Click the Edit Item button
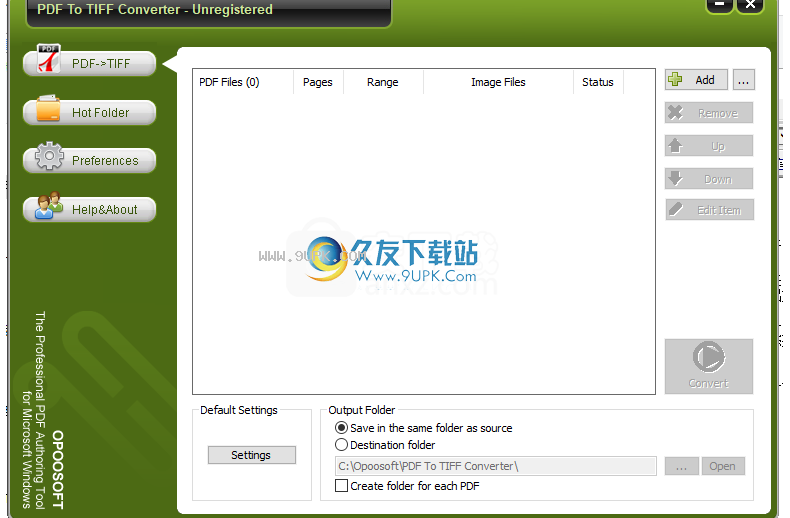Image resolution: width=790 pixels, height=518 pixels. tap(709, 210)
